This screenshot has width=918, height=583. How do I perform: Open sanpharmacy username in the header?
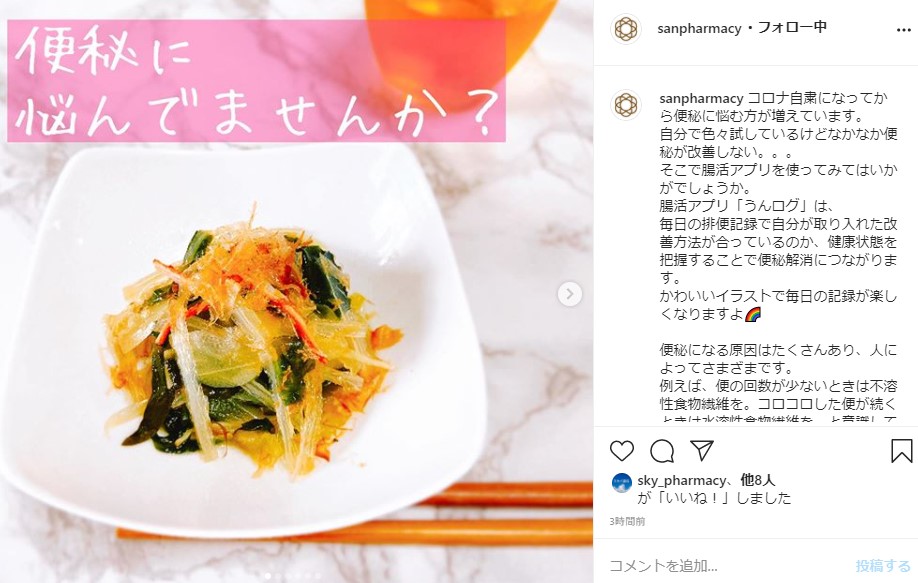tap(699, 28)
